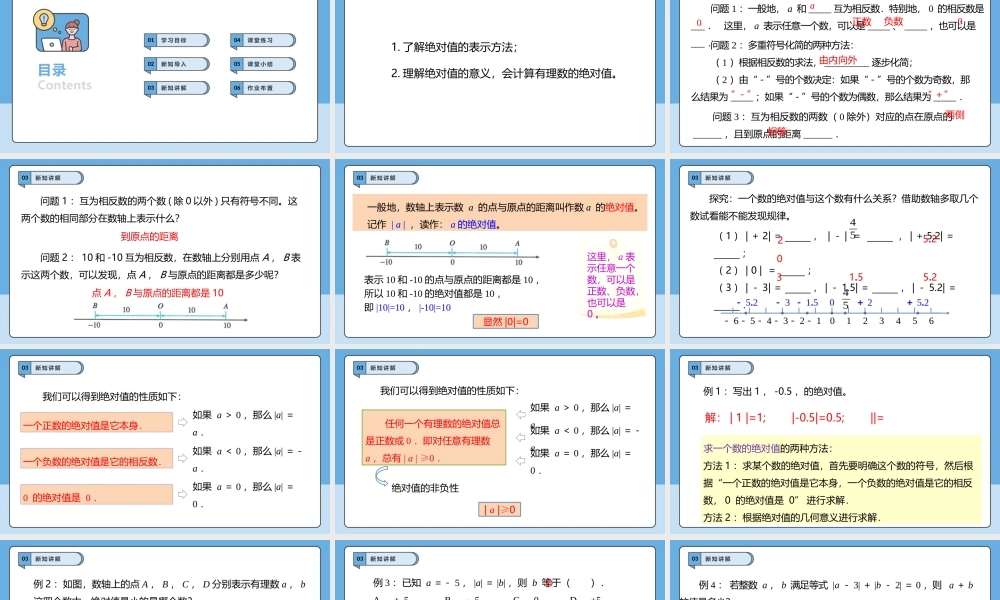Click the 03 新知讲解 tag on 例1 slide
The height and width of the screenshot is (600, 1000).
tap(721, 368)
